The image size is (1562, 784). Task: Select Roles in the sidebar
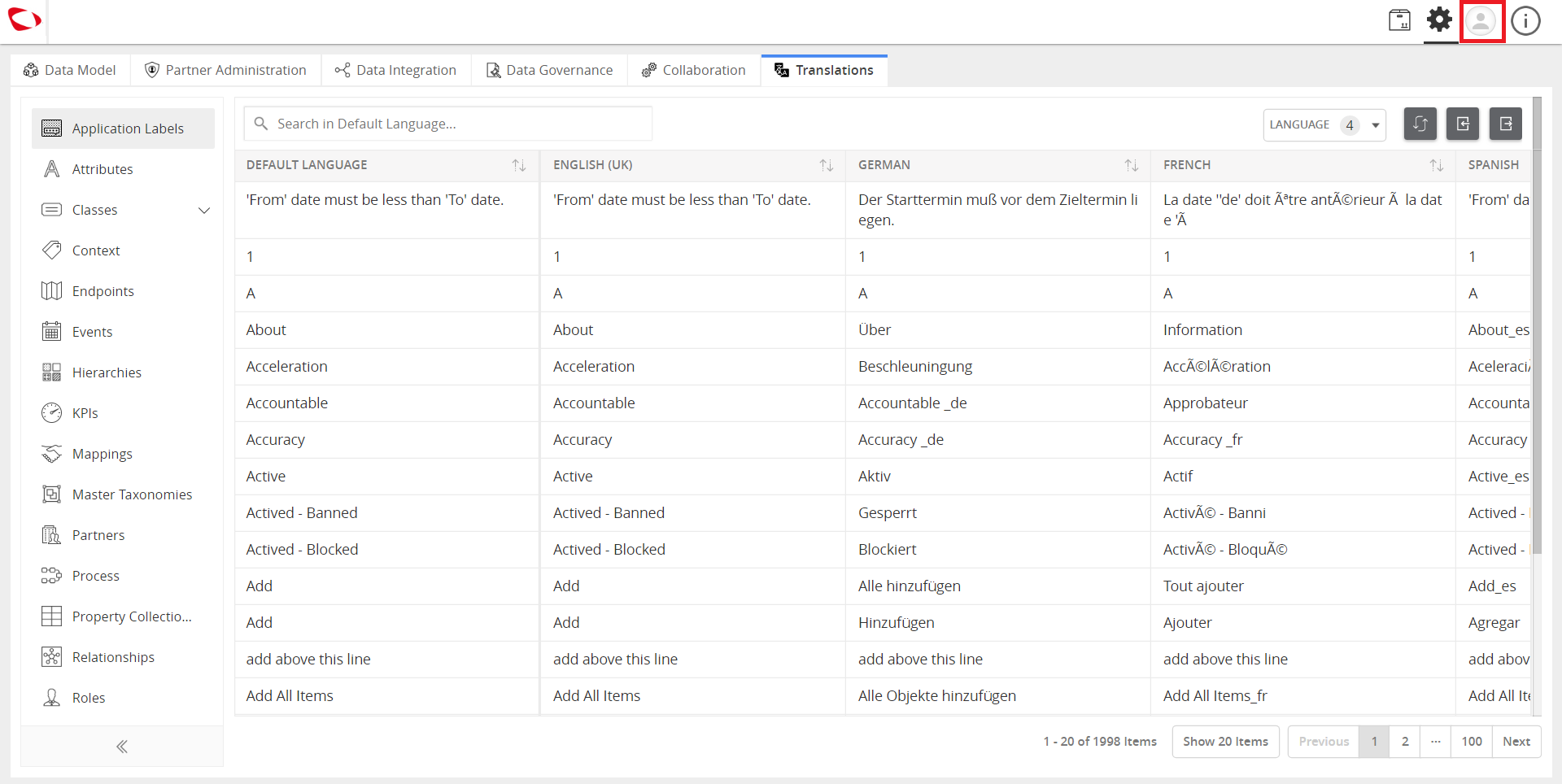click(123, 698)
